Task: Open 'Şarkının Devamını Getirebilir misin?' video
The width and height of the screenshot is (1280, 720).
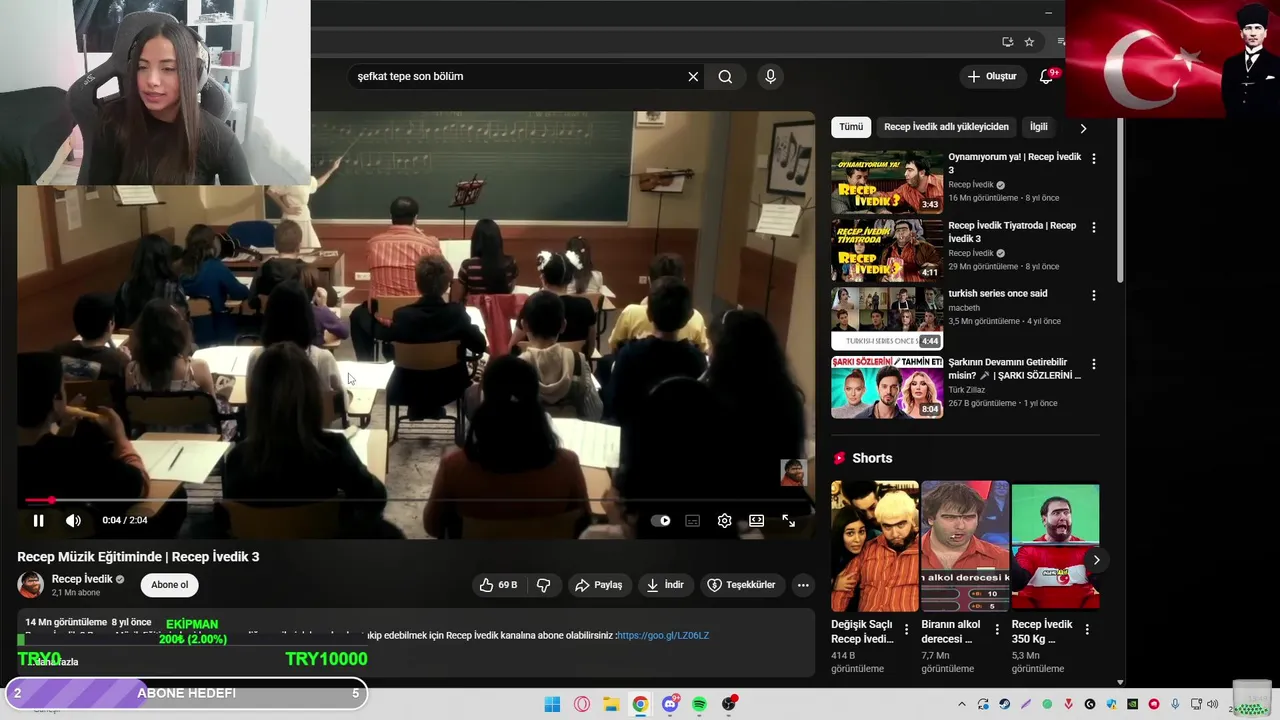Action: (887, 387)
